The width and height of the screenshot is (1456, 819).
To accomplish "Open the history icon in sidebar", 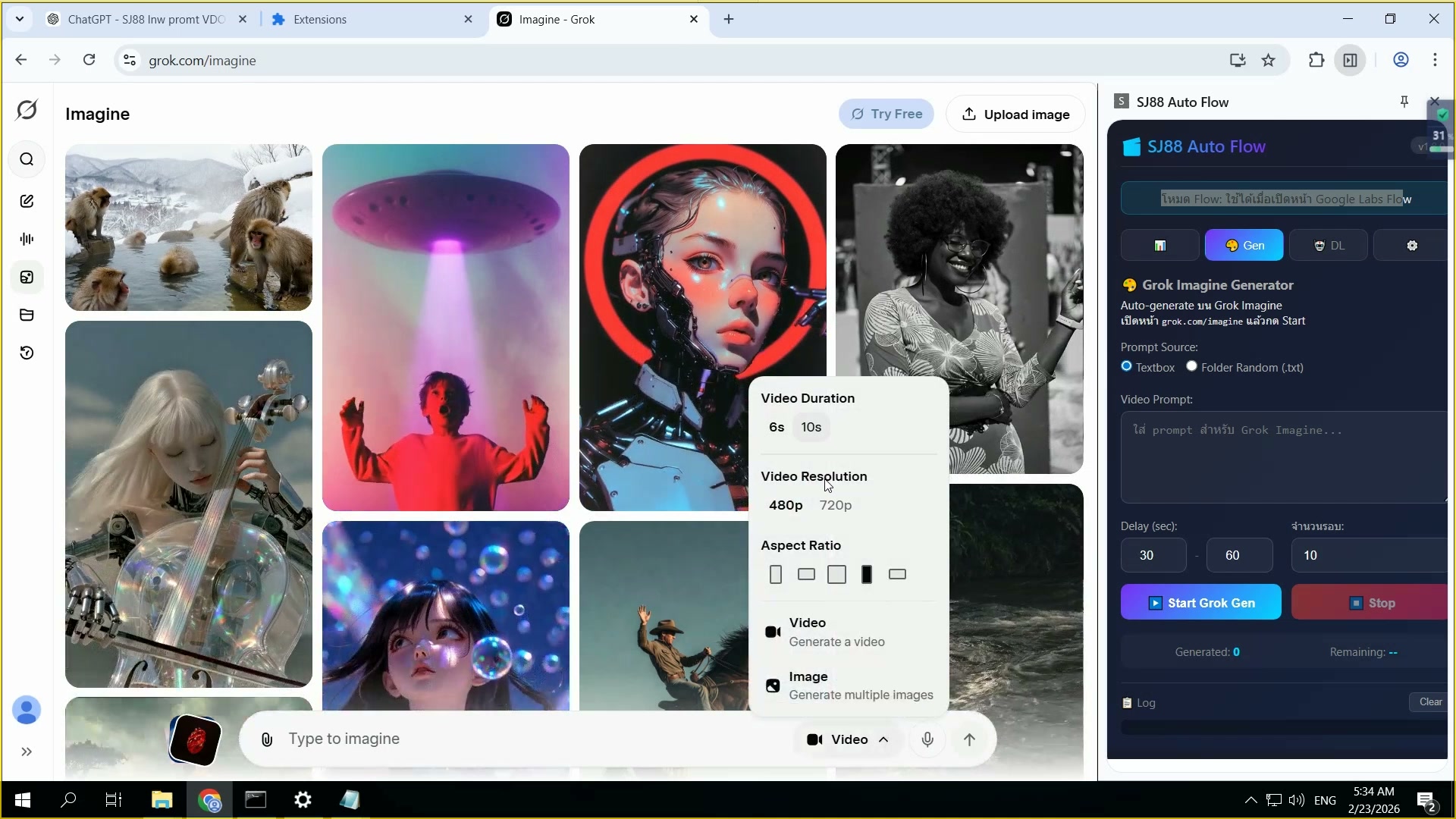I will 27,353.
